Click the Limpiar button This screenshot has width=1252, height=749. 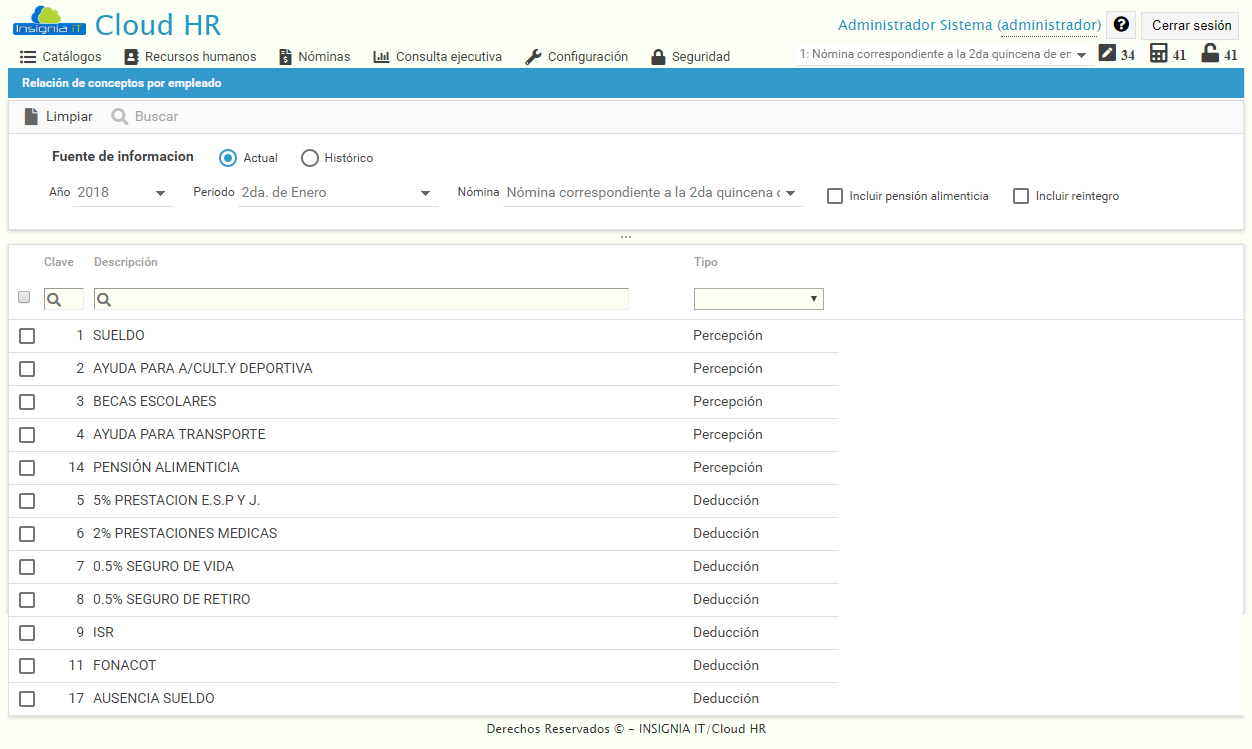click(56, 116)
